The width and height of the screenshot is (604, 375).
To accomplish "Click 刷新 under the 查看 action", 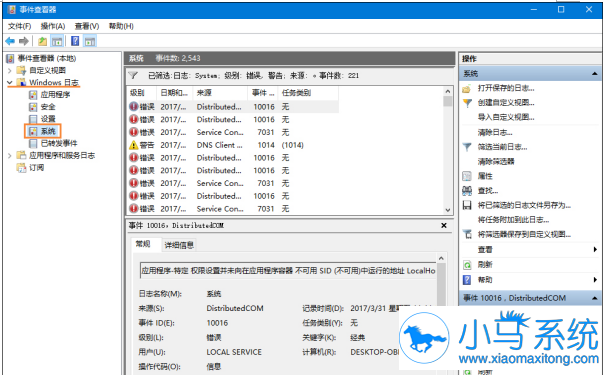I will 485,265.
